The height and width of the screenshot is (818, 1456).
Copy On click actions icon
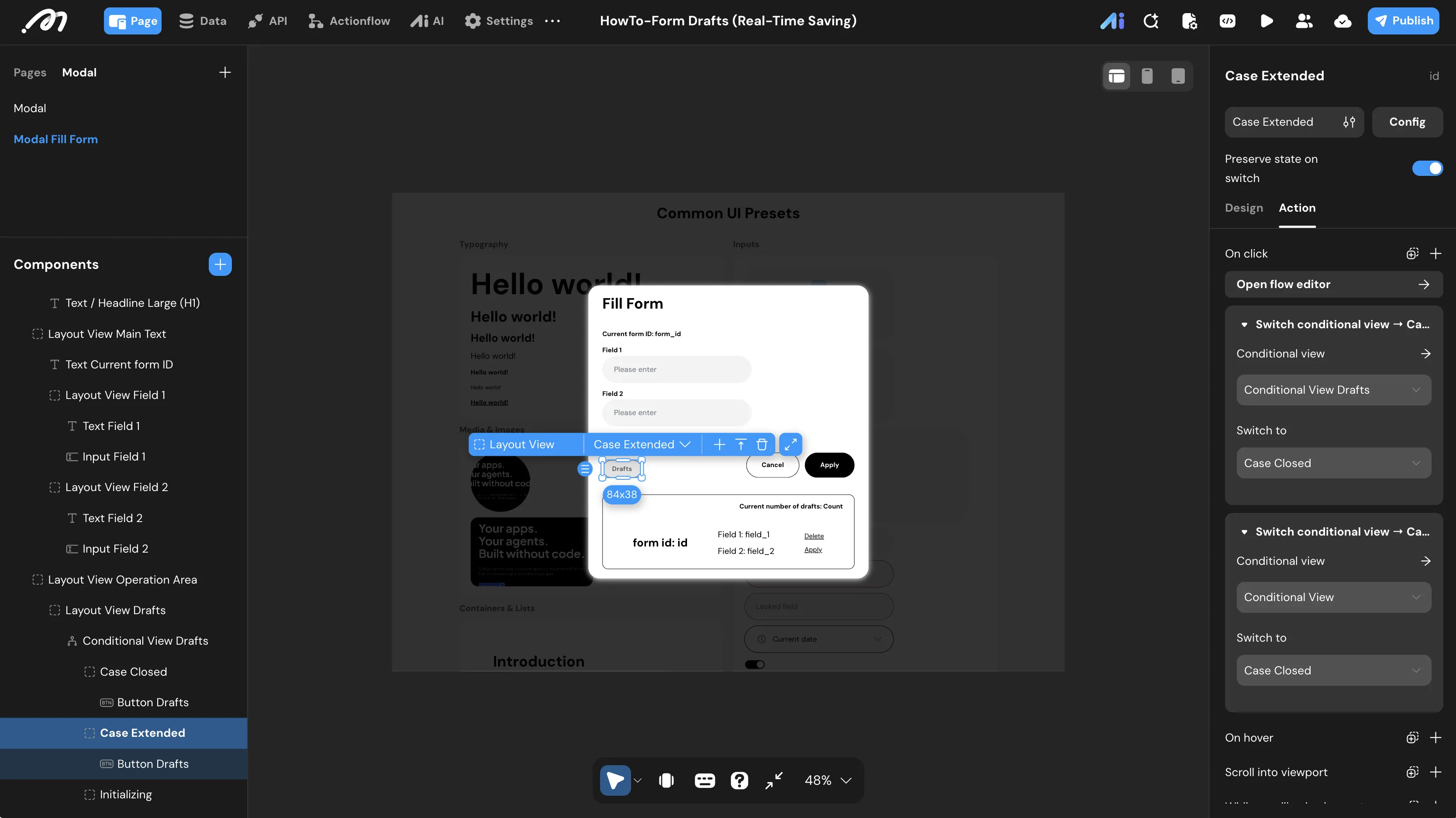1412,254
